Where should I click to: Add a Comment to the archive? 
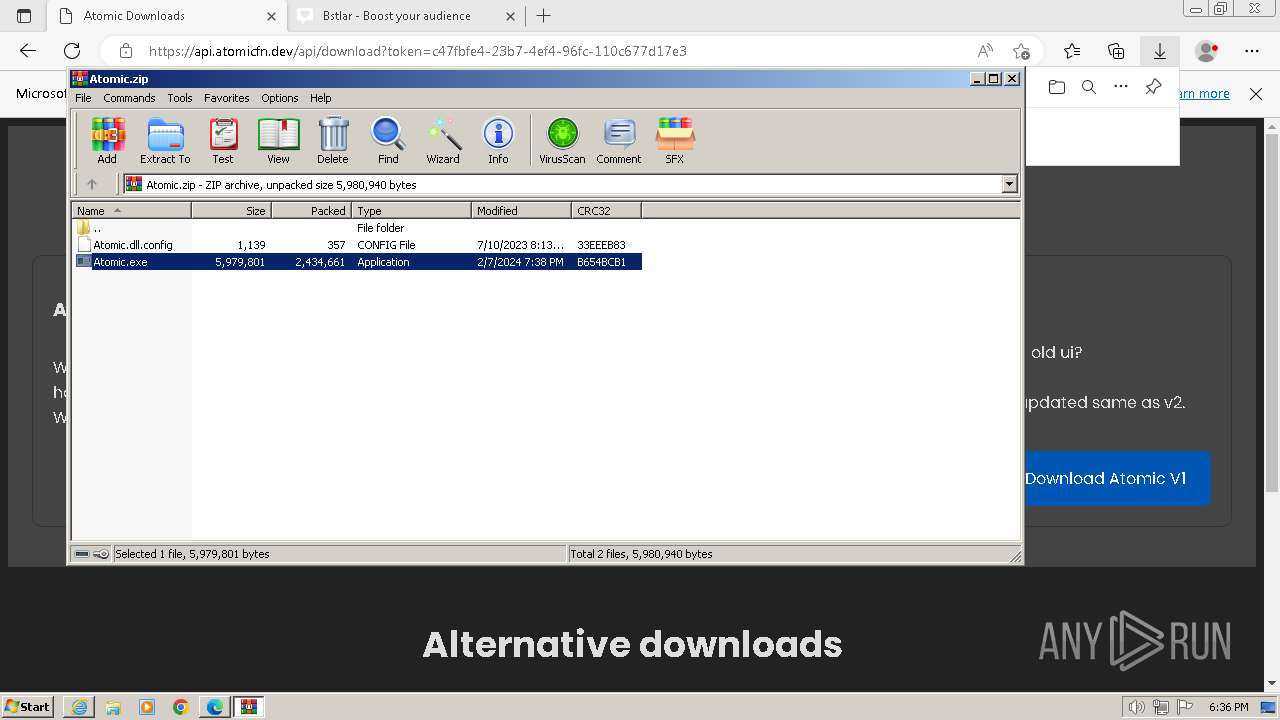pyautogui.click(x=619, y=140)
